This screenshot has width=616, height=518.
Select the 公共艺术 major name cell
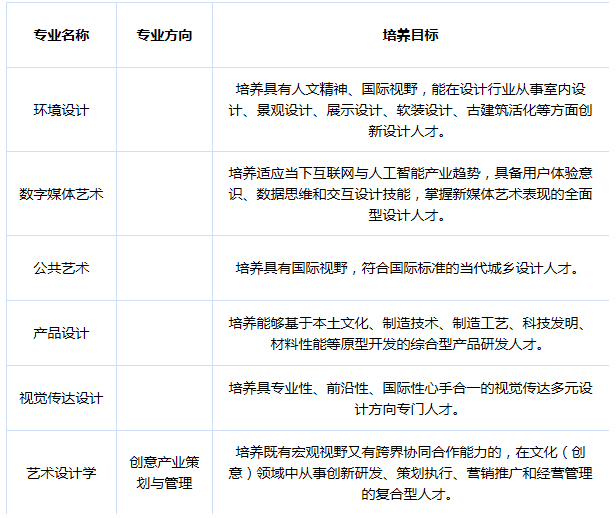(x=61, y=268)
